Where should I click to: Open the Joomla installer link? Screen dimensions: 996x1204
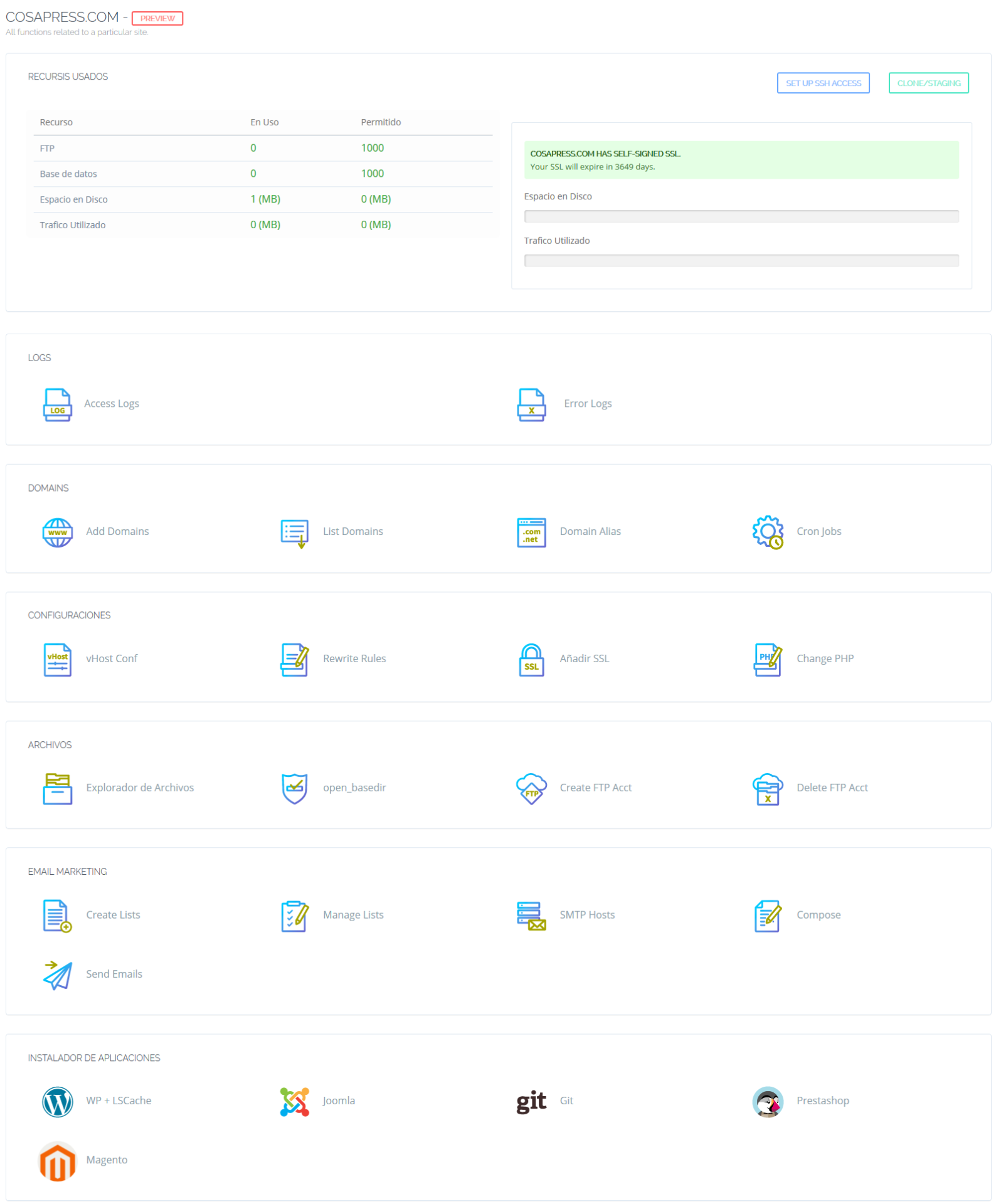pos(339,1101)
